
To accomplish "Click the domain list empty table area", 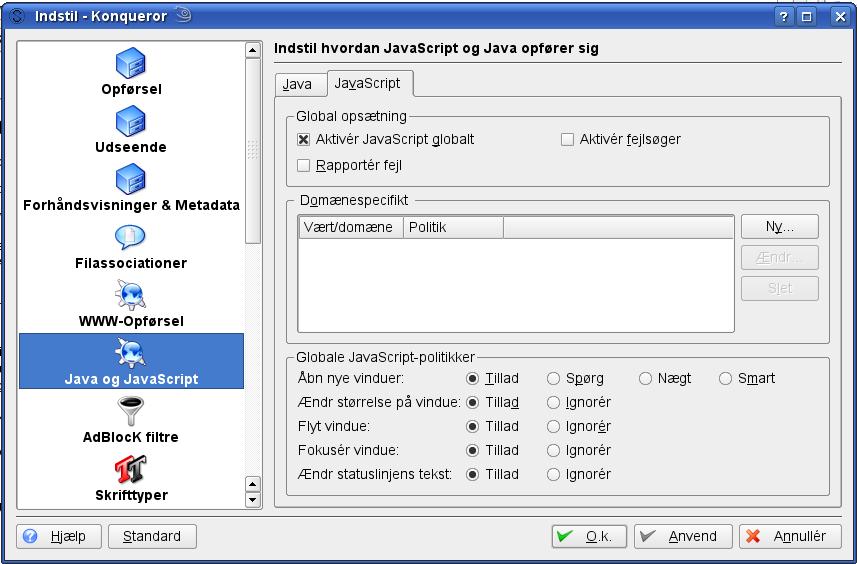I will coord(515,285).
